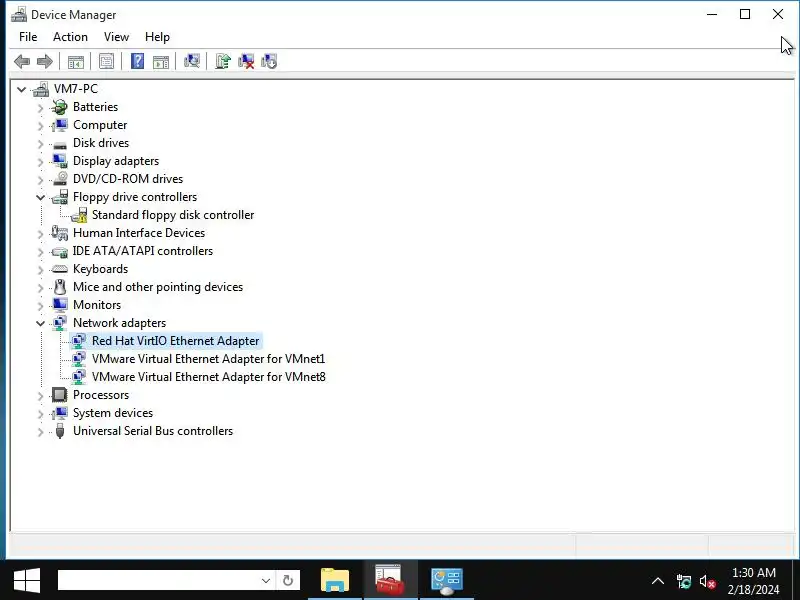Click the network status tray icon
The image size is (800, 600).
[684, 581]
